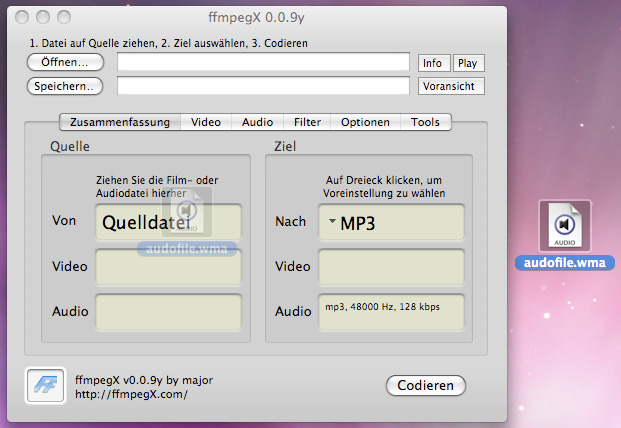Viewport: 621px width, 428px height.
Task: Go to the Tools tab
Action: (x=425, y=122)
